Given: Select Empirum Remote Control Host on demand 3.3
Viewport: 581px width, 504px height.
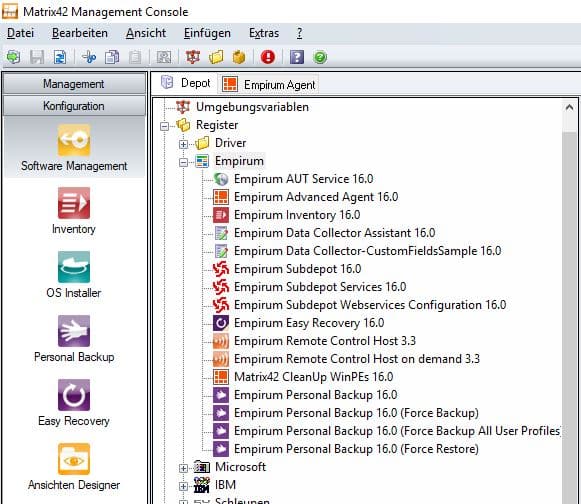Looking at the screenshot, I should [x=357, y=359].
